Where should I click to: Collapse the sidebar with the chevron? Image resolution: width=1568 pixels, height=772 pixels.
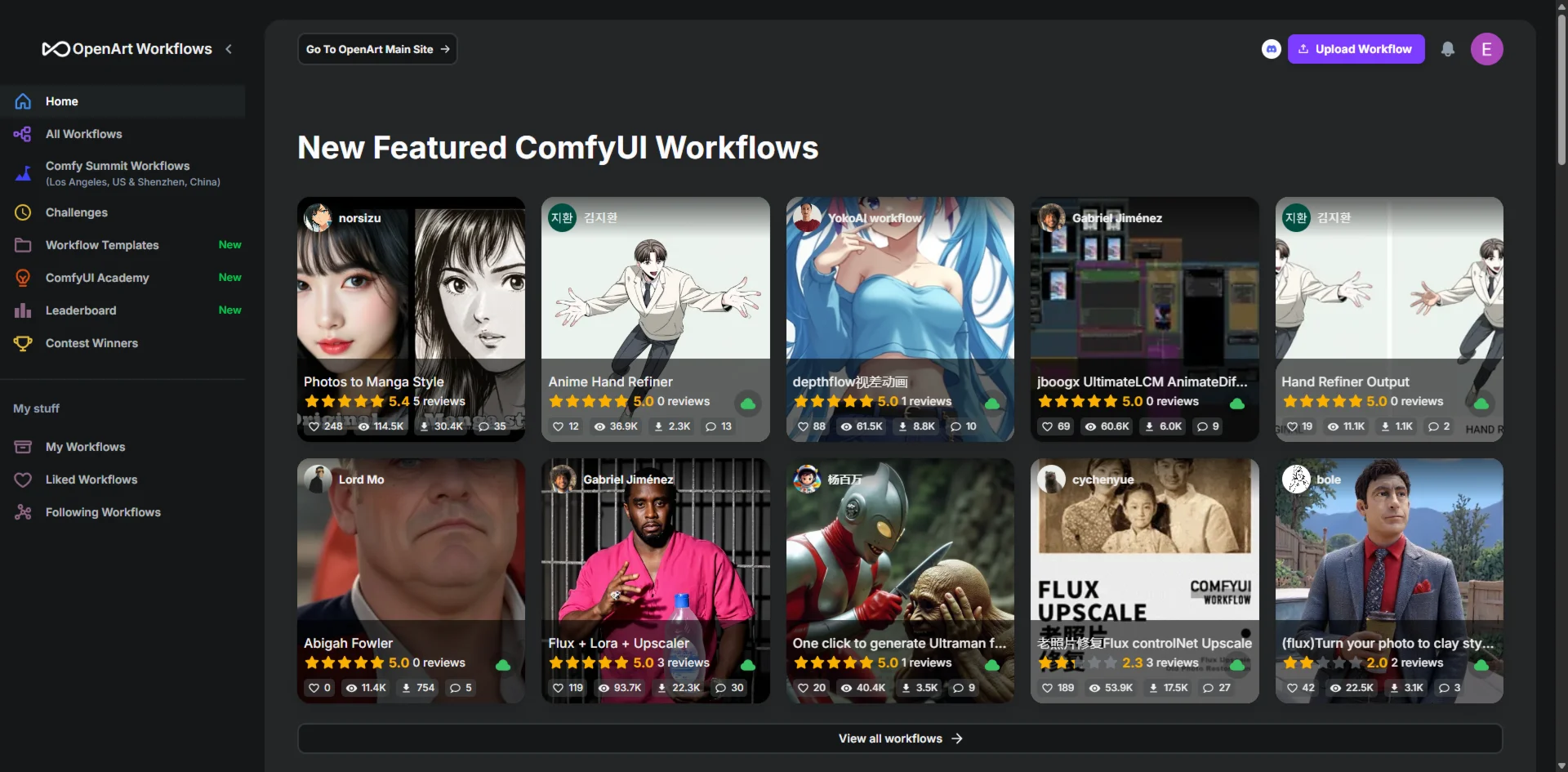click(x=229, y=49)
